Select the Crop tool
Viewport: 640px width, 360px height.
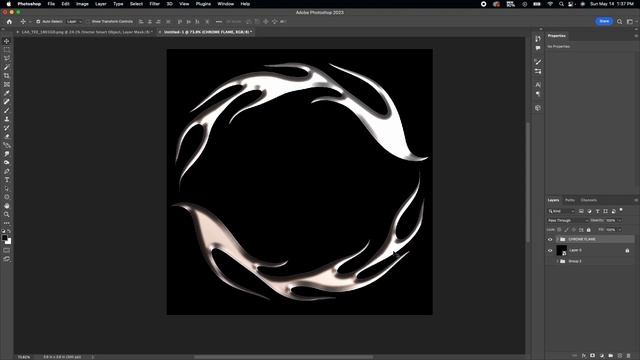click(7, 76)
